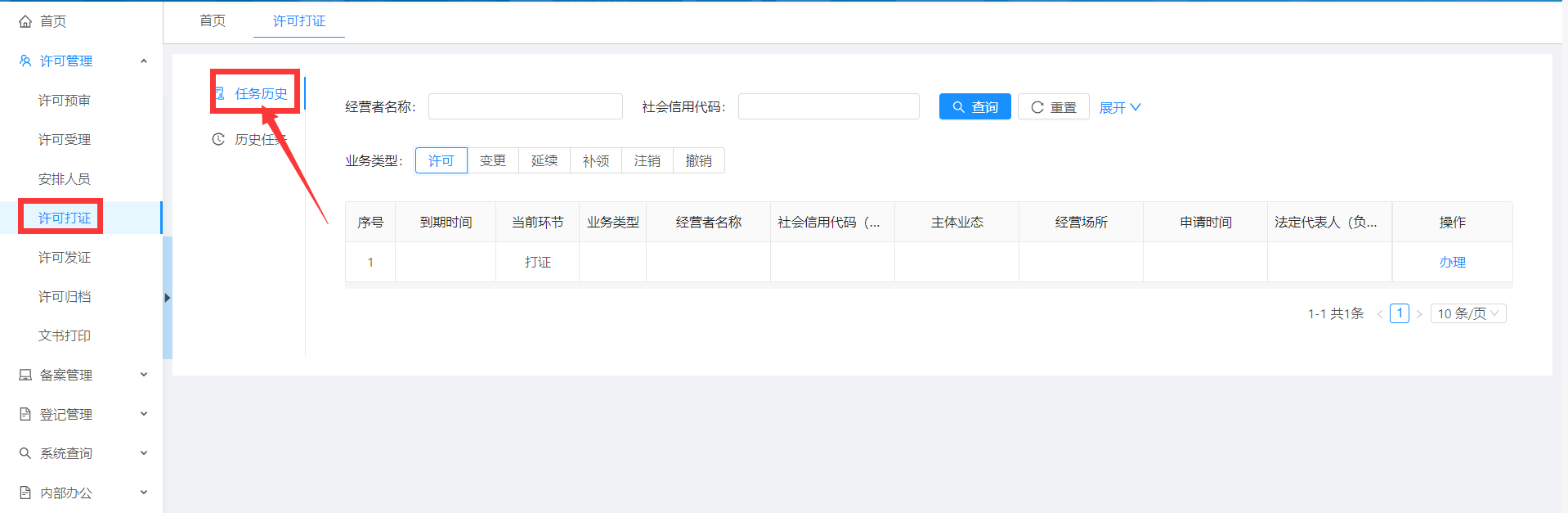
Task: Open 许可发证 in the sidebar menu
Action: [65, 258]
